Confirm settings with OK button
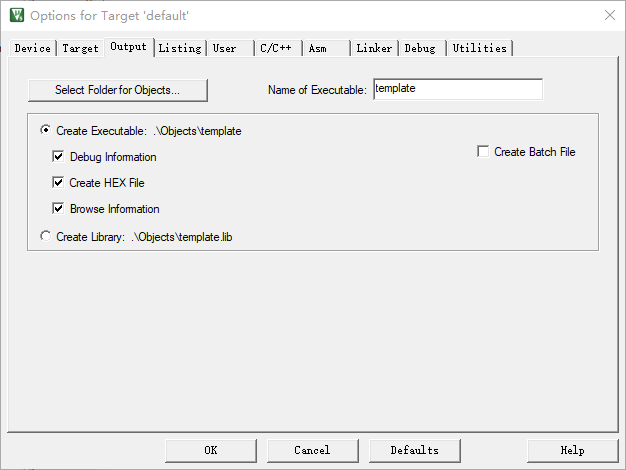Screen dimensions: 626x470 [211, 451]
